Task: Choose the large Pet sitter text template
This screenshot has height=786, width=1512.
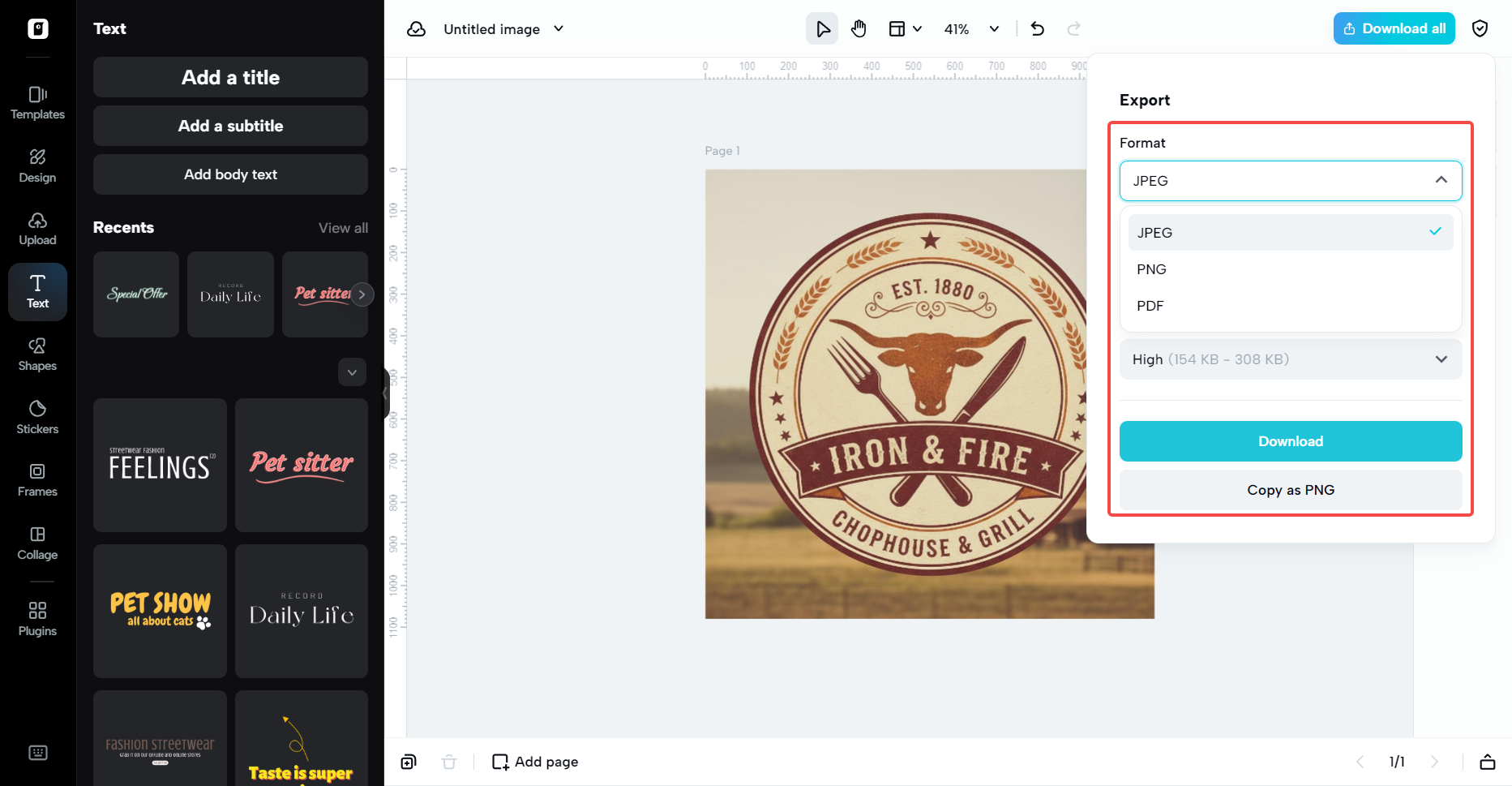Action: [x=302, y=465]
